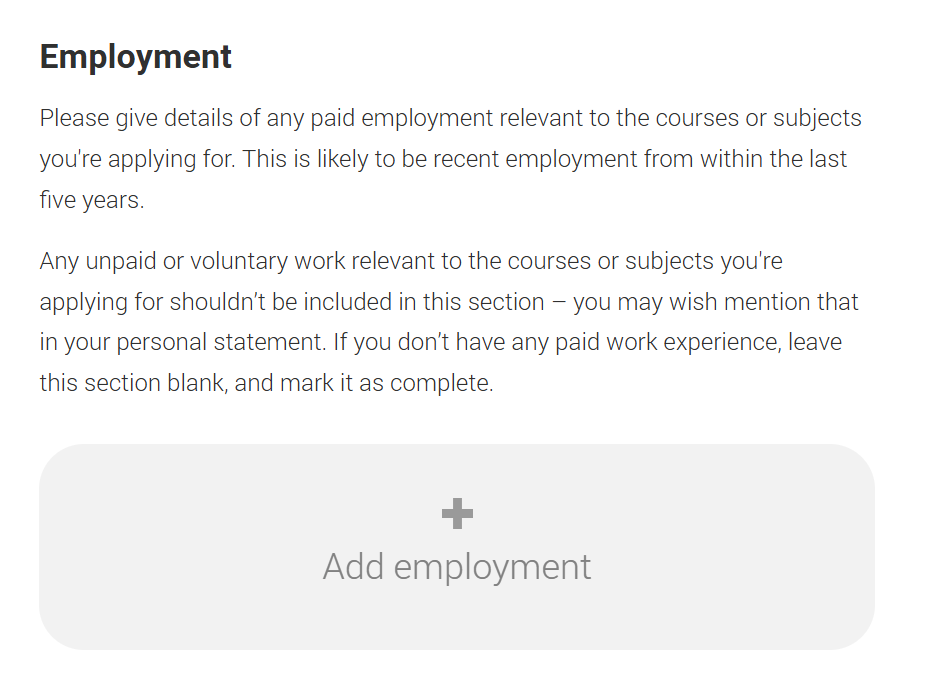The height and width of the screenshot is (681, 931).
Task: Click the phrase 'you may wish mention that'
Action: tap(716, 302)
